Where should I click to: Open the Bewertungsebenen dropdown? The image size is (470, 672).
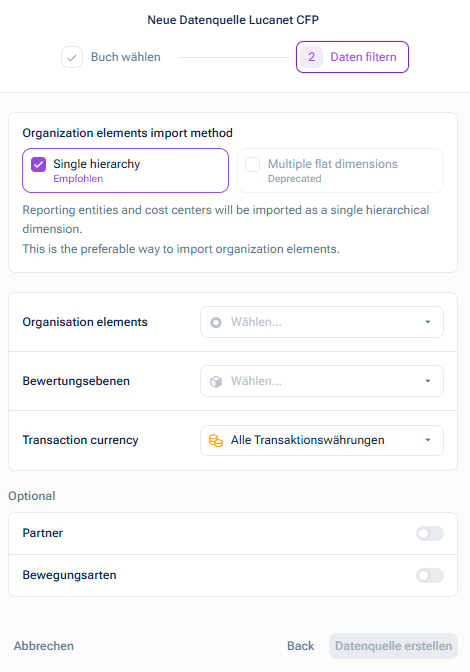pos(322,381)
